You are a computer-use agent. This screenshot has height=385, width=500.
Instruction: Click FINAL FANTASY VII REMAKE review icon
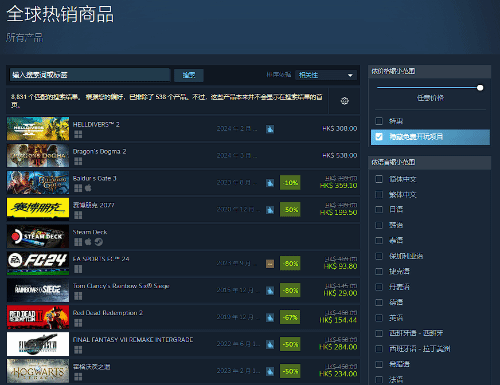click(x=270, y=344)
